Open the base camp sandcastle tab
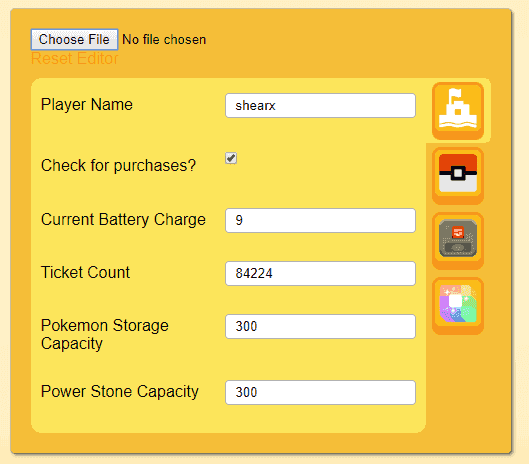The height and width of the screenshot is (464, 529). coord(458,111)
